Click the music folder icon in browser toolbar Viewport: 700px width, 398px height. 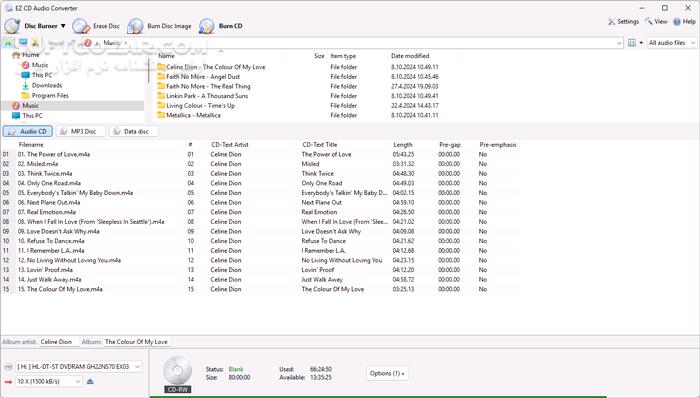pyautogui.click(x=35, y=43)
